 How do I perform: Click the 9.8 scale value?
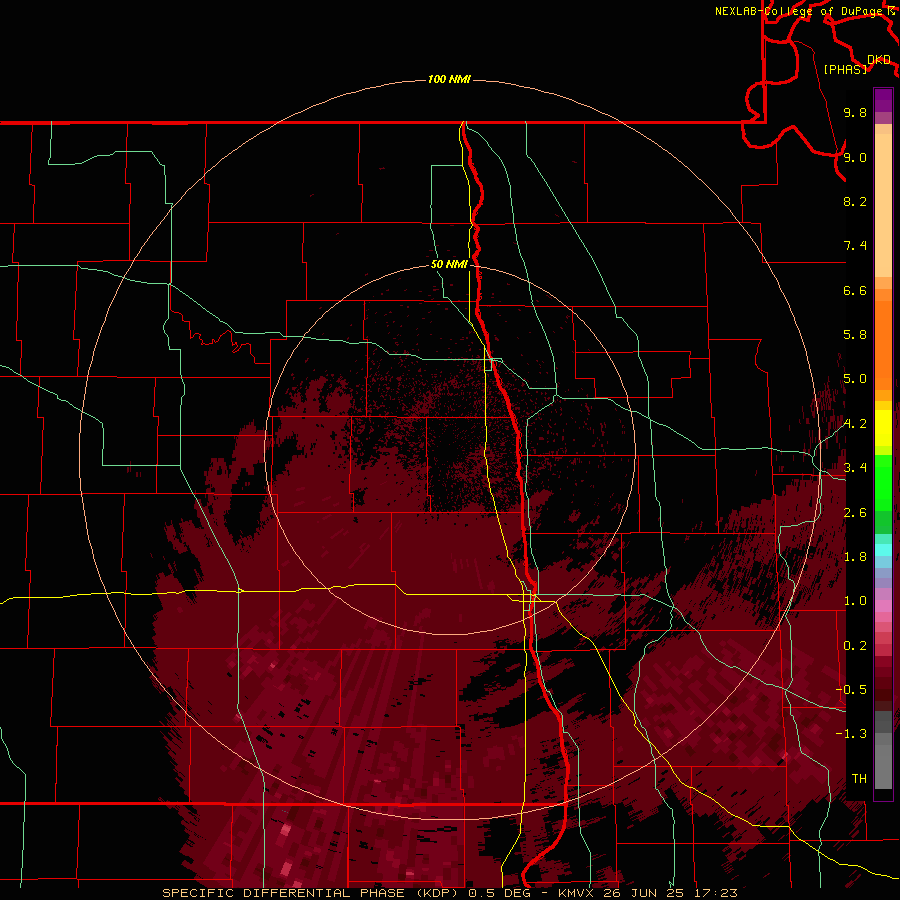click(x=855, y=112)
